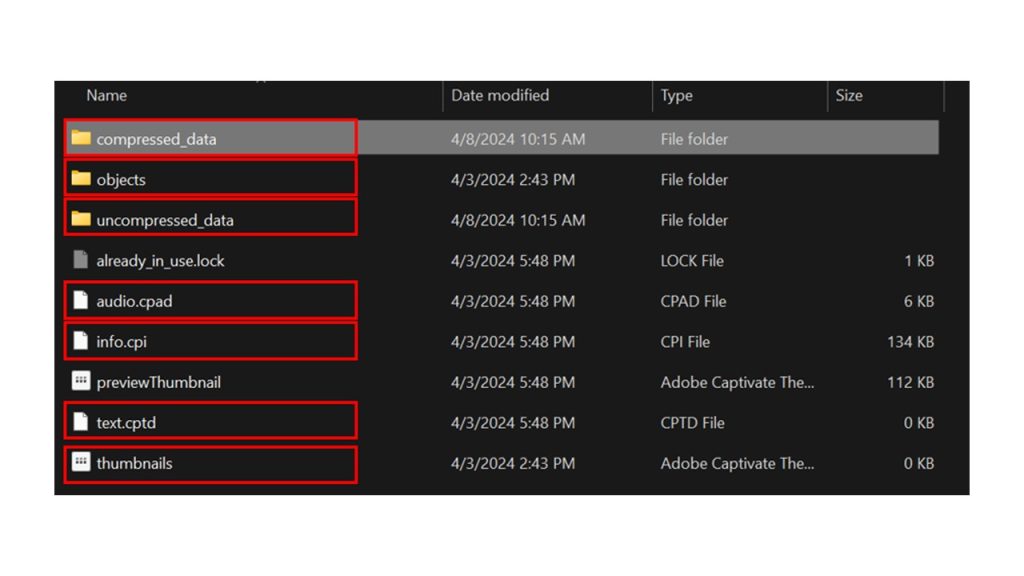Image resolution: width=1024 pixels, height=576 pixels.
Task: Click the thumbnails Captivate file icon
Action: [81, 463]
